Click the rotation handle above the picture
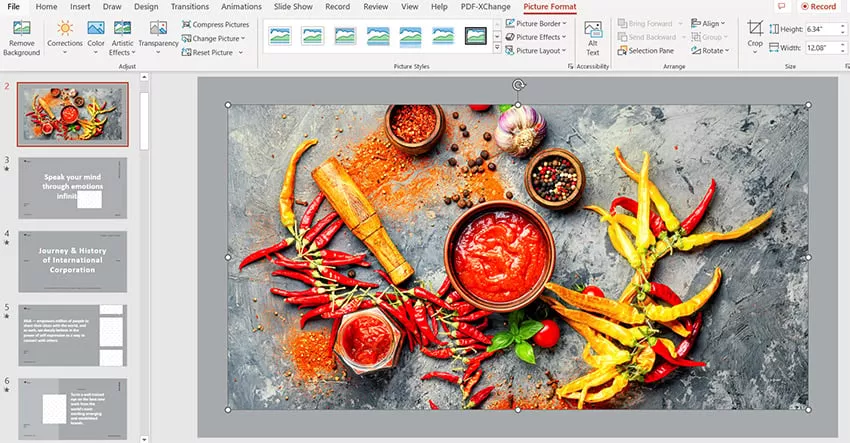This screenshot has height=443, width=850. click(518, 85)
